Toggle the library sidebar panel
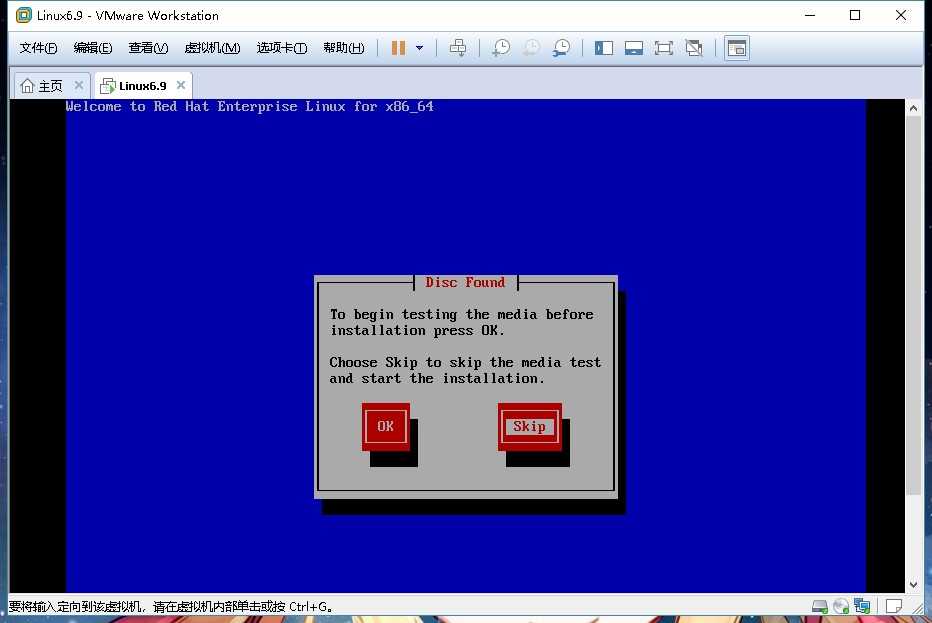 click(604, 48)
